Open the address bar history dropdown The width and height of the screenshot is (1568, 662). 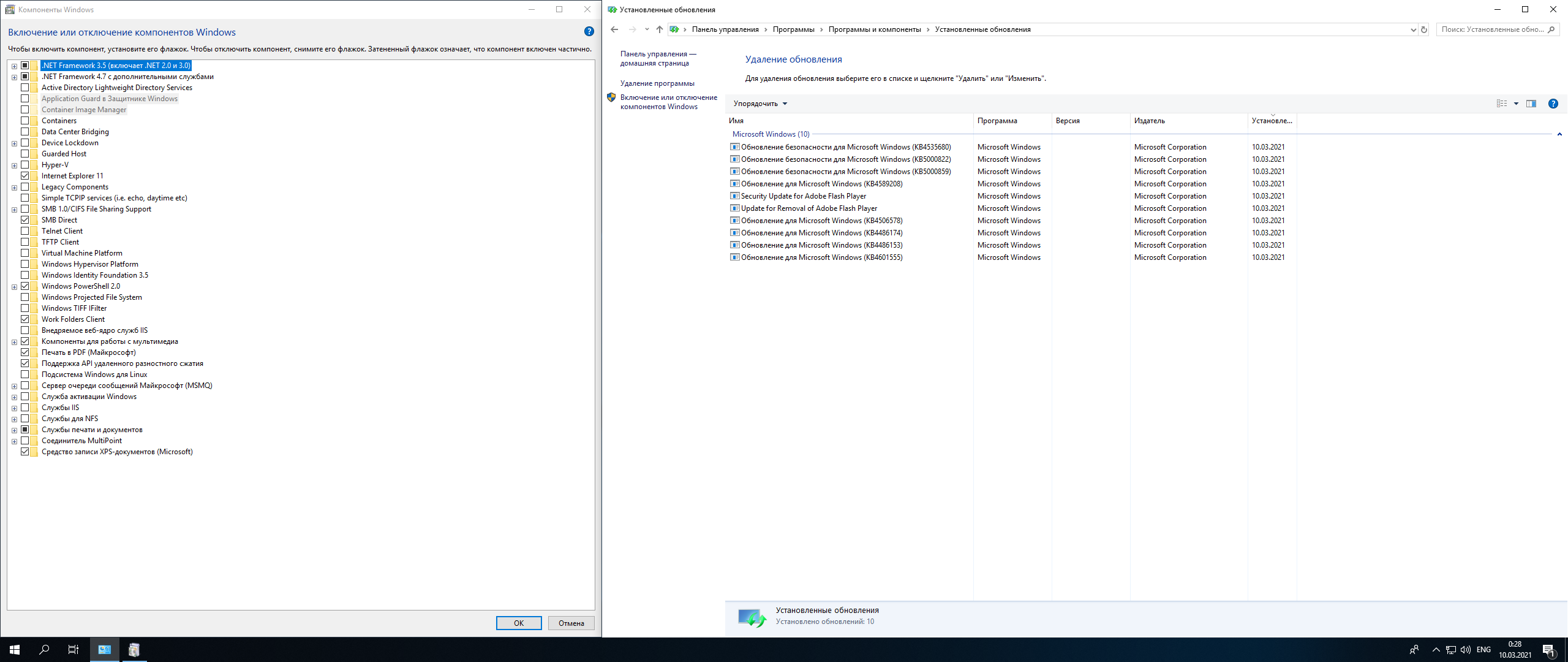tap(1413, 29)
